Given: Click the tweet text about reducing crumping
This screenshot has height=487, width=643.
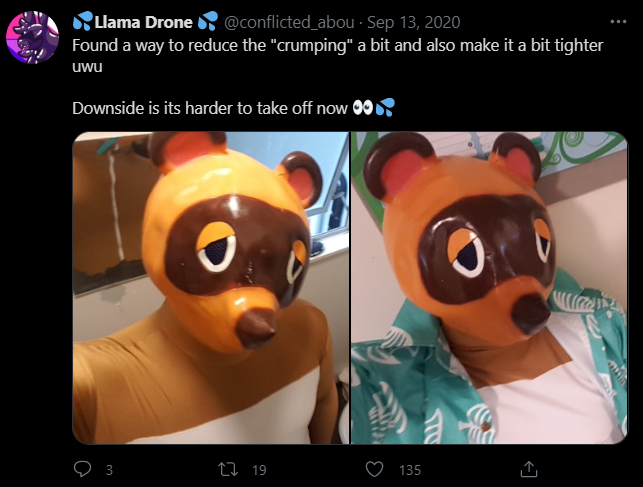Looking at the screenshot, I should [337, 46].
